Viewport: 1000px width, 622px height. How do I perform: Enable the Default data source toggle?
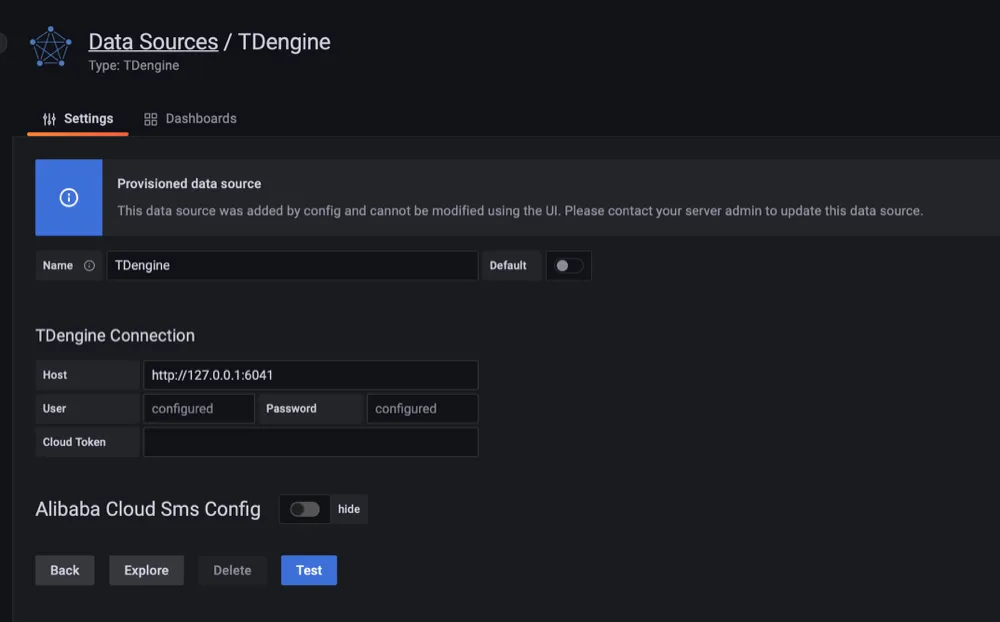pyautogui.click(x=568, y=265)
